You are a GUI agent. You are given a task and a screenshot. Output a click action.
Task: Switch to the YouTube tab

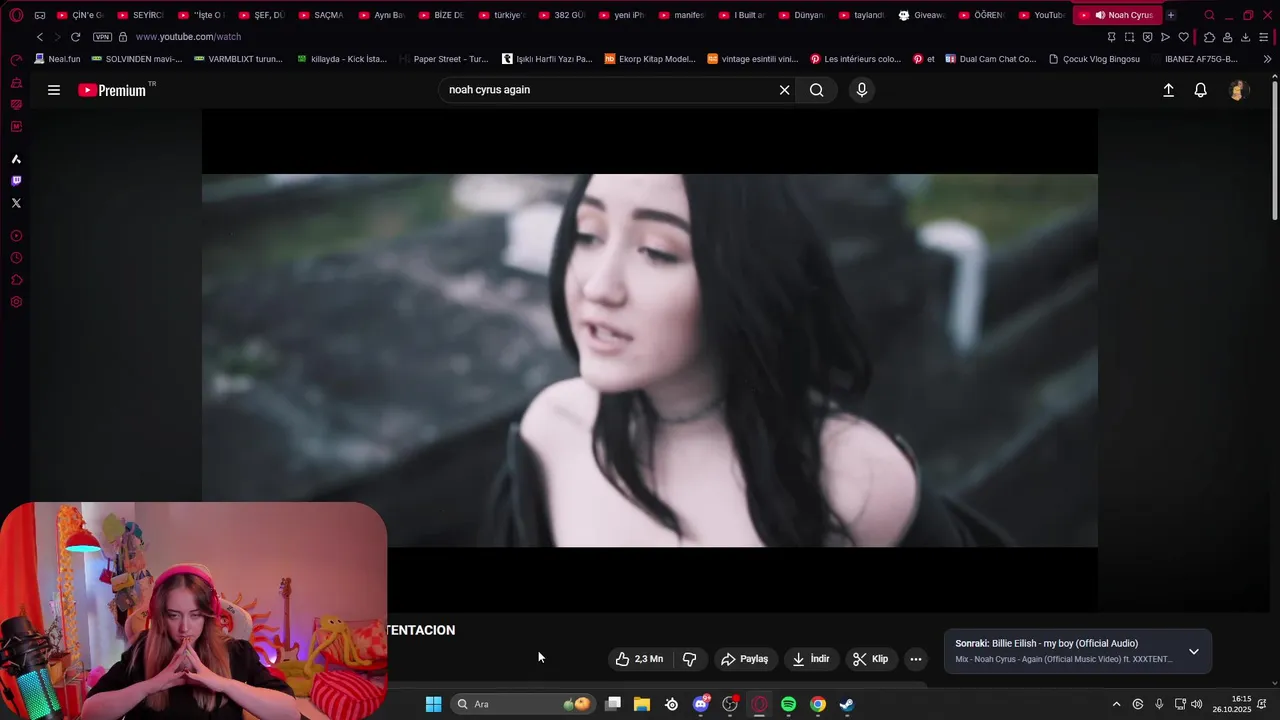pos(1041,15)
